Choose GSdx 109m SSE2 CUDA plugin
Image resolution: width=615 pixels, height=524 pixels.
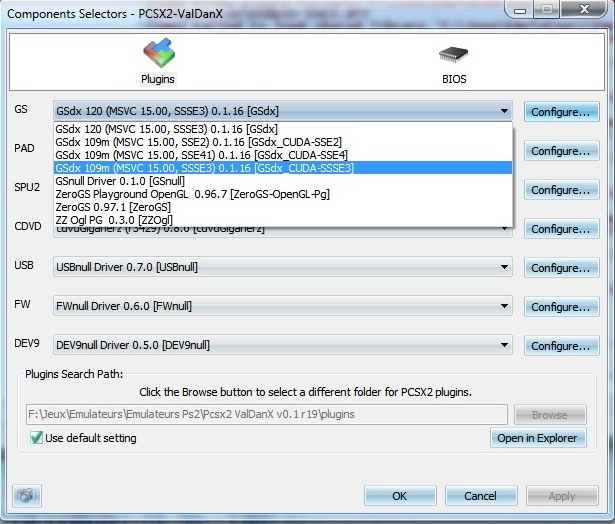tap(283, 142)
